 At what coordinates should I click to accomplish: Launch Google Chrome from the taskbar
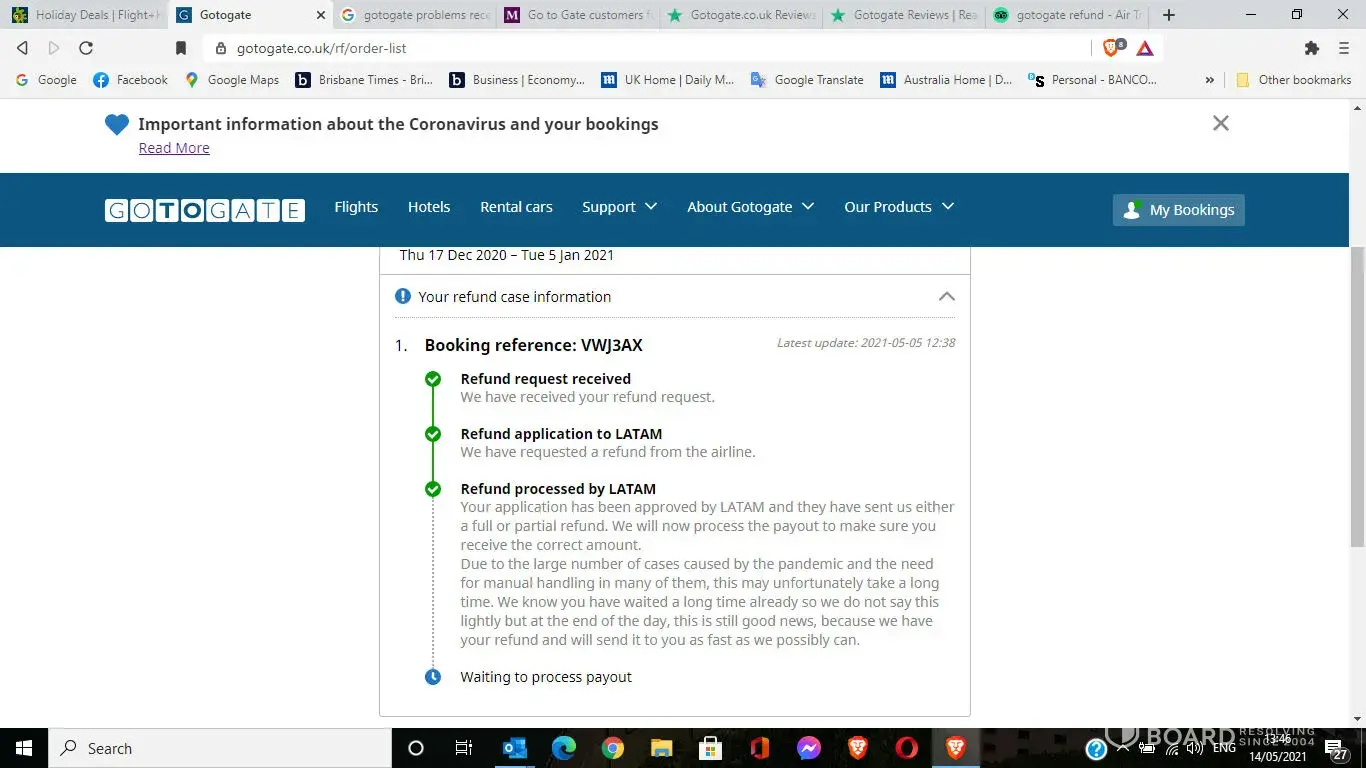click(613, 748)
